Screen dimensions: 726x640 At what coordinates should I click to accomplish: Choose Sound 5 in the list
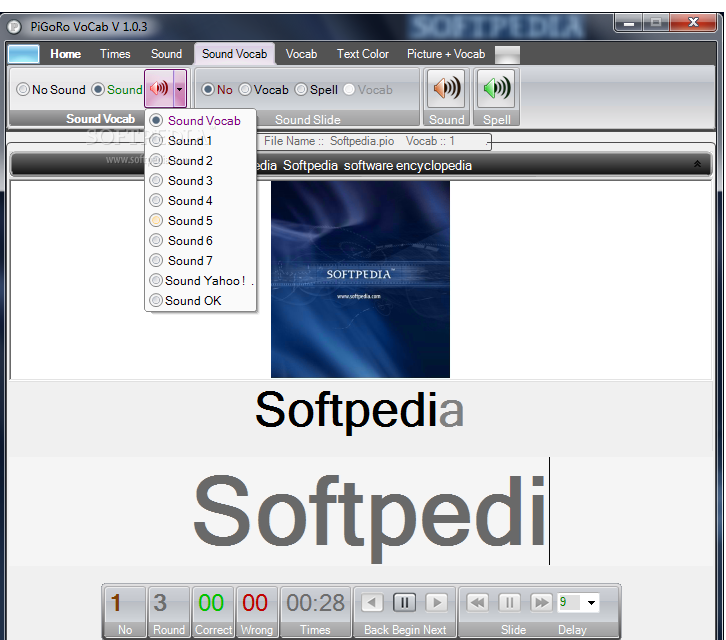(x=200, y=220)
